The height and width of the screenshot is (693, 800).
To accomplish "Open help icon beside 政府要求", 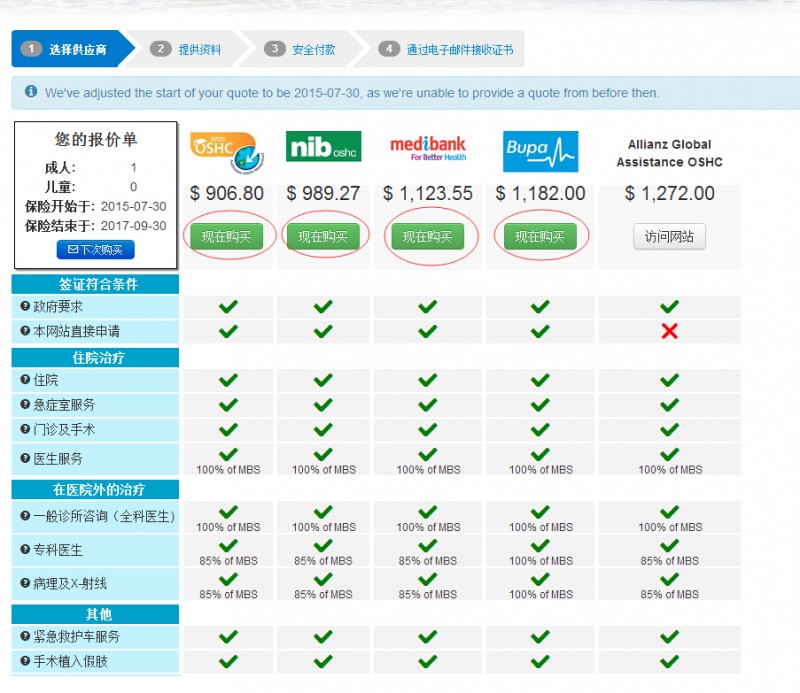I will pos(25,306).
